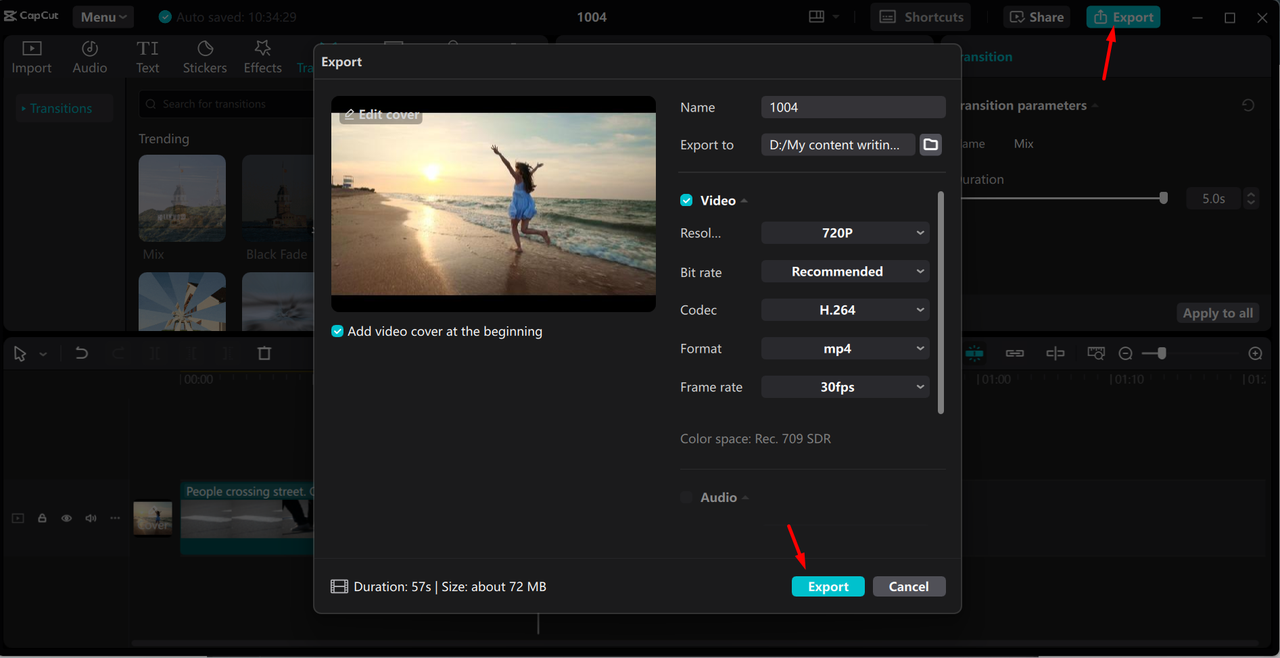Lock the main video track
The width and height of the screenshot is (1280, 658).
point(42,518)
